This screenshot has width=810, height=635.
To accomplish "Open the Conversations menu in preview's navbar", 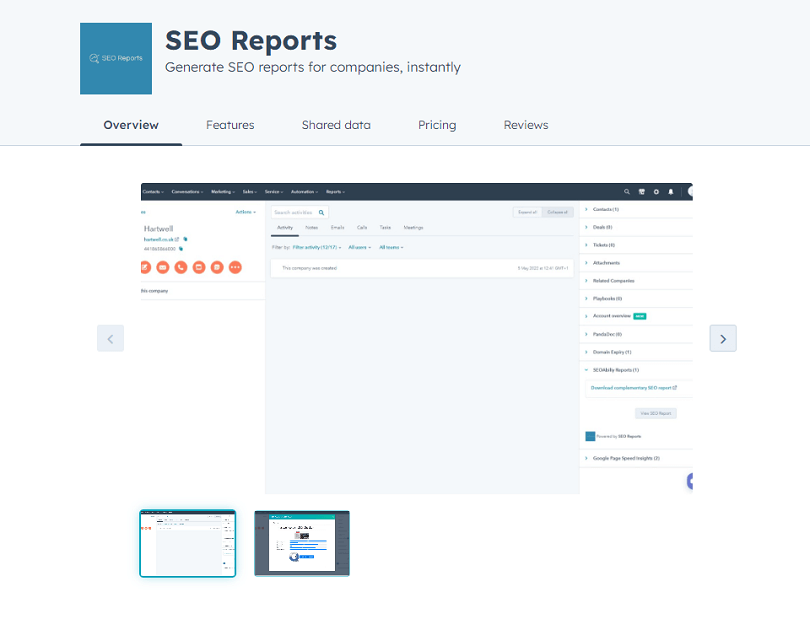I will point(187,192).
